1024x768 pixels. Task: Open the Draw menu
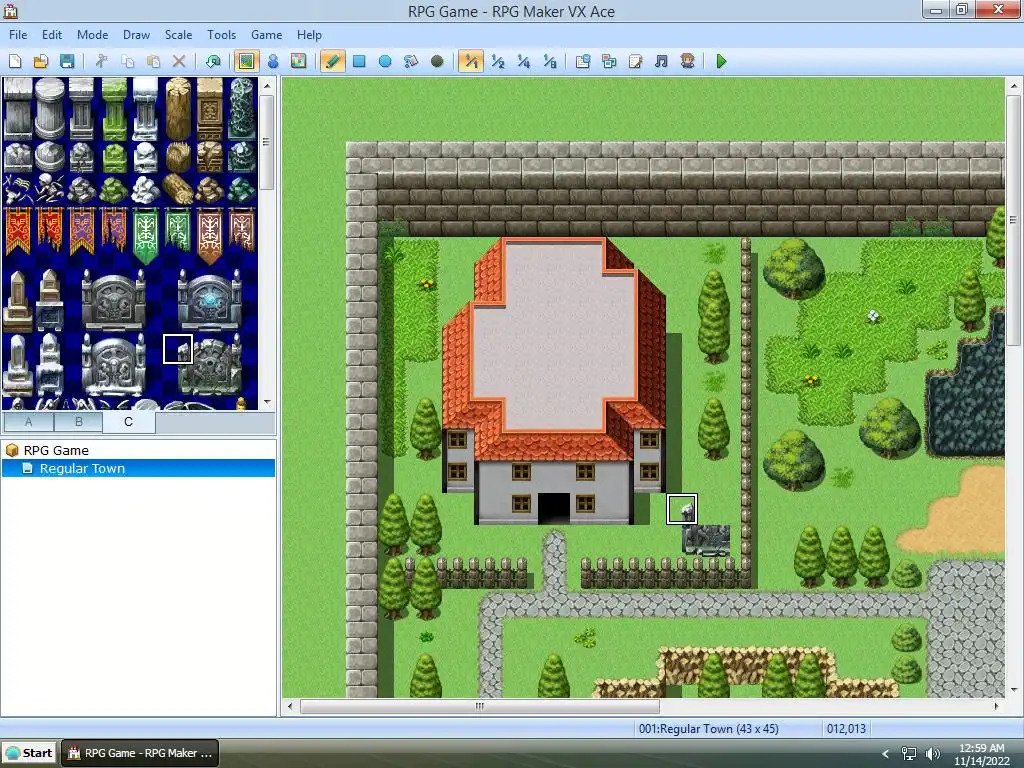coord(136,35)
